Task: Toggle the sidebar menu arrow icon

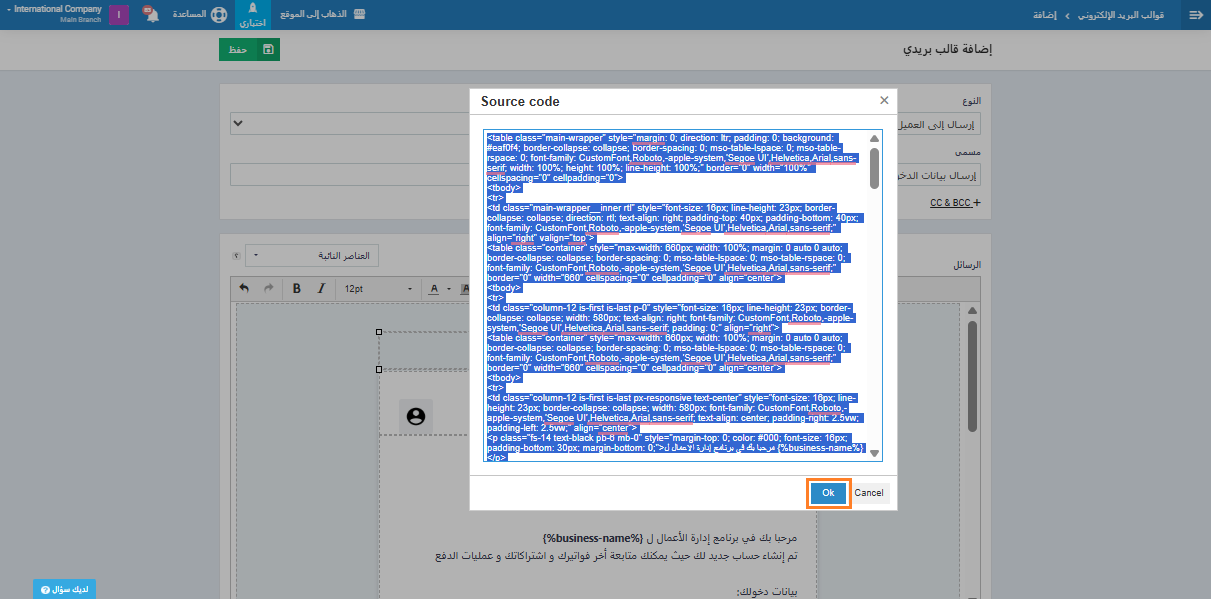Action: pos(1194,15)
